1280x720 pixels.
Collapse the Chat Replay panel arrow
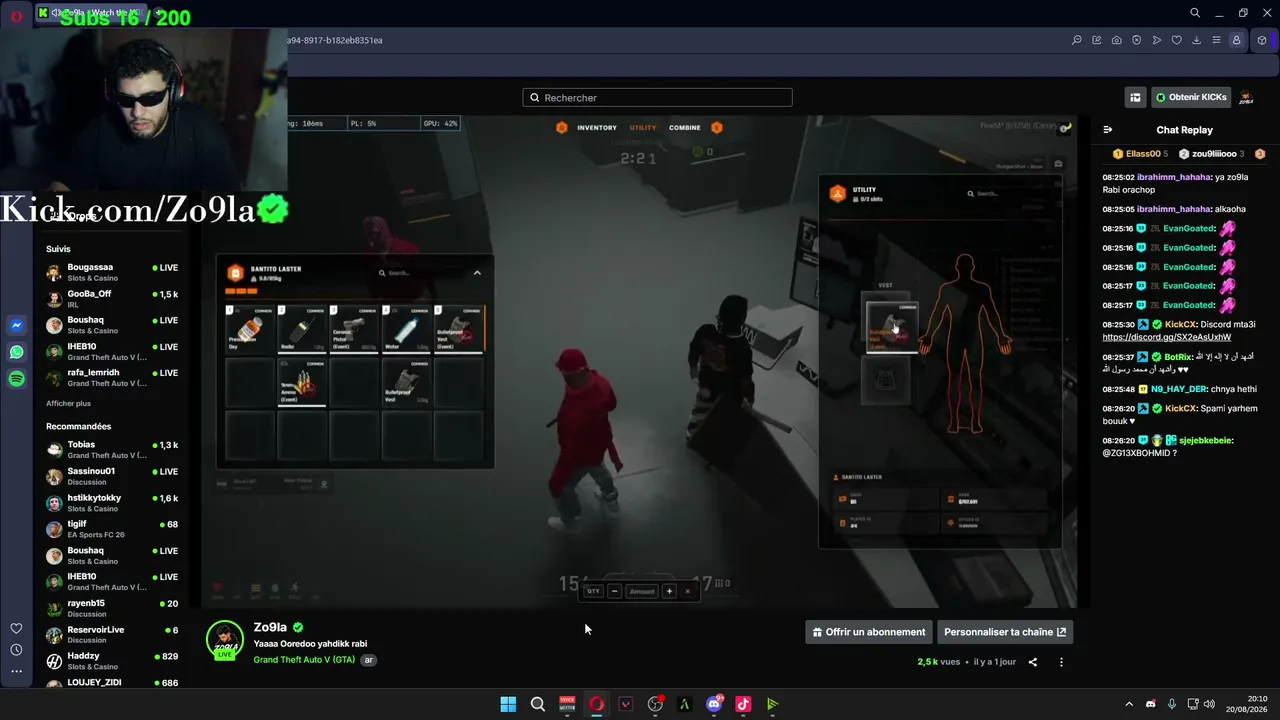click(1108, 130)
